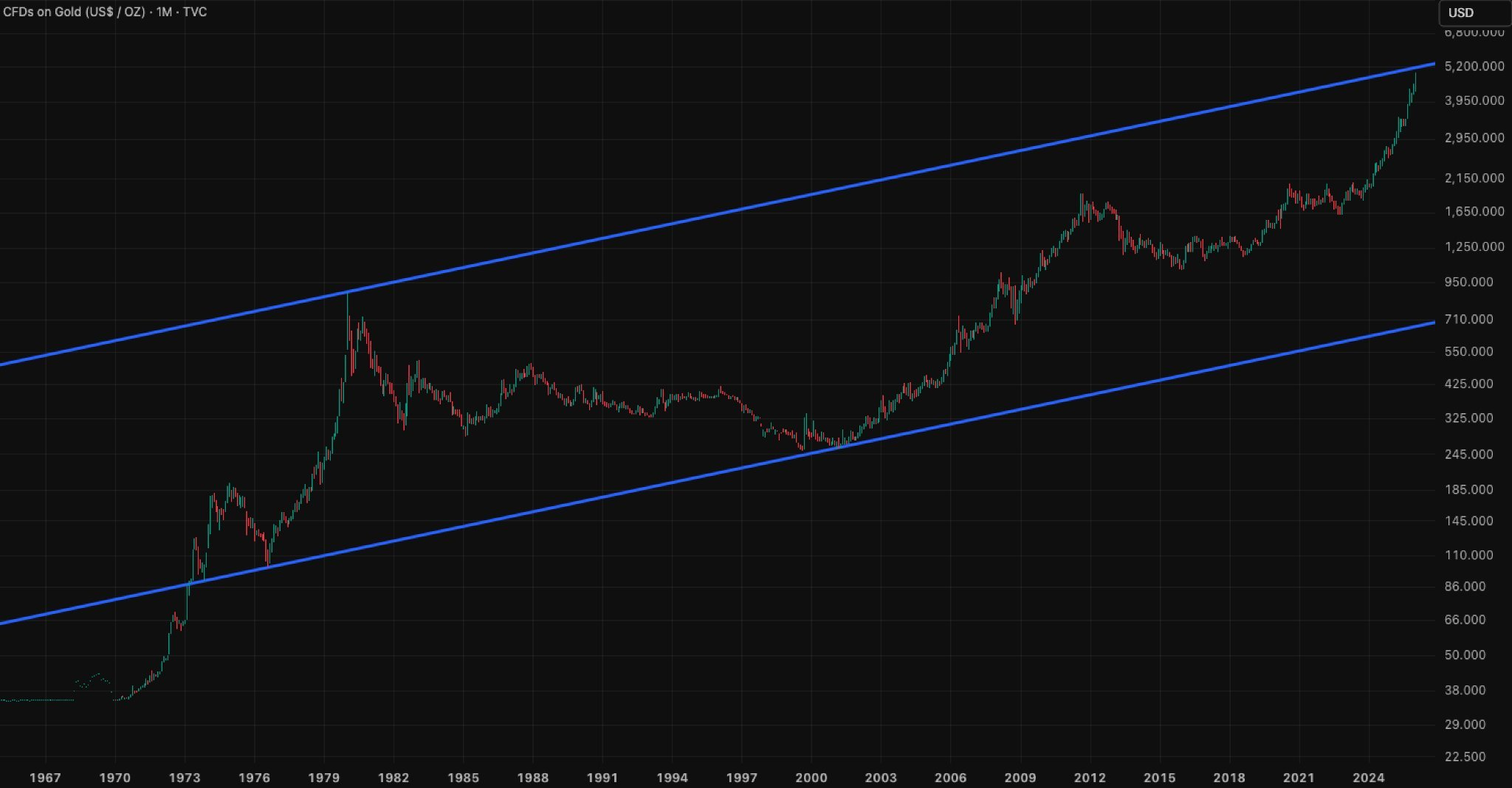
Task: Click the 2,150.000 price axis label
Action: (x=1474, y=178)
